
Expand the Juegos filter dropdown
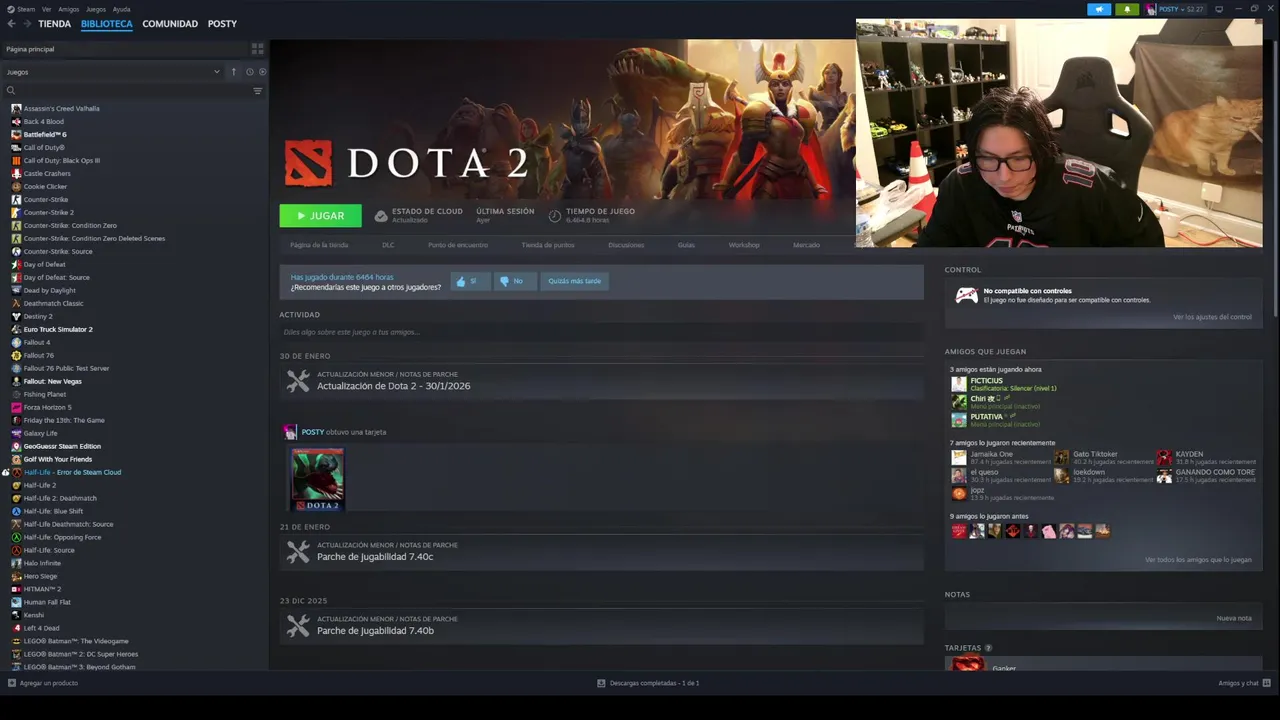tap(113, 72)
